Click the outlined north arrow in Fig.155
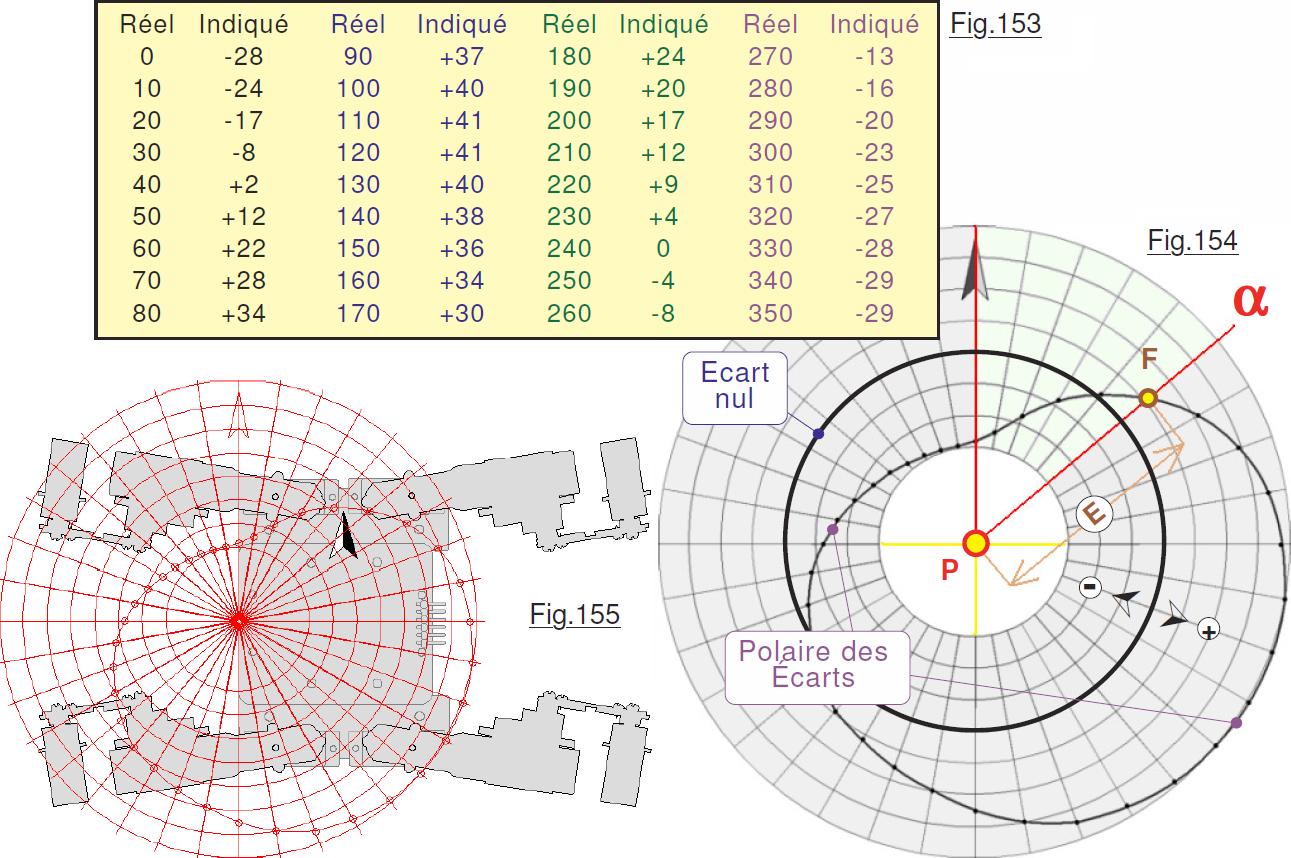Image resolution: width=1291 pixels, height=858 pixels. [238, 415]
